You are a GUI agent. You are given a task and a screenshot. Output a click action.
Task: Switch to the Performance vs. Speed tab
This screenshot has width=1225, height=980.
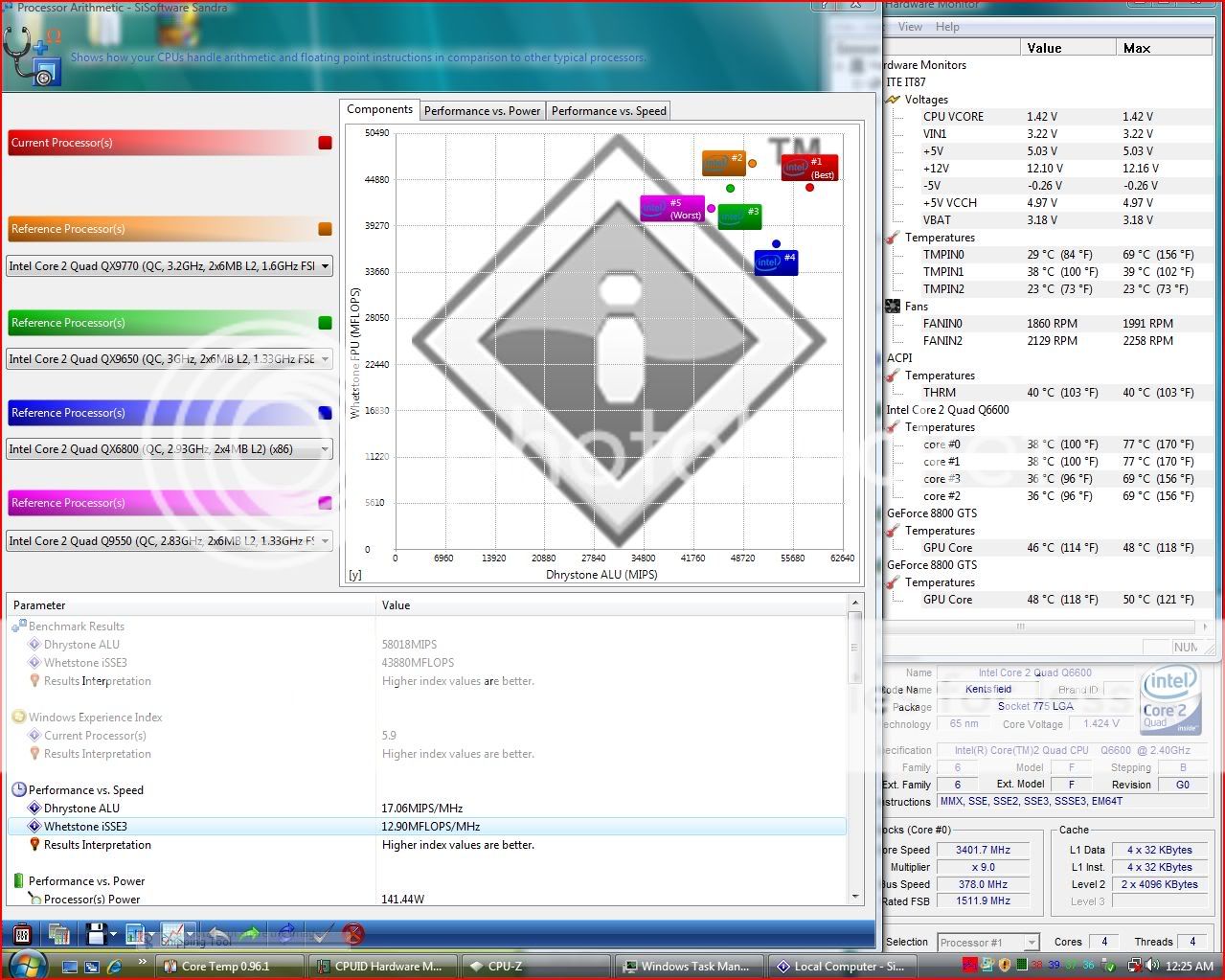(609, 111)
